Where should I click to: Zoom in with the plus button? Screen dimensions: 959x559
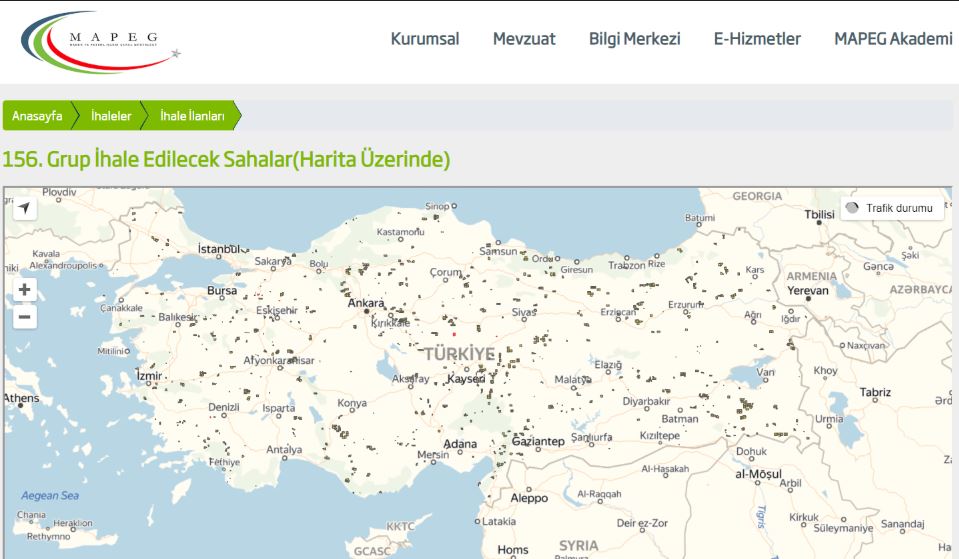[24, 291]
